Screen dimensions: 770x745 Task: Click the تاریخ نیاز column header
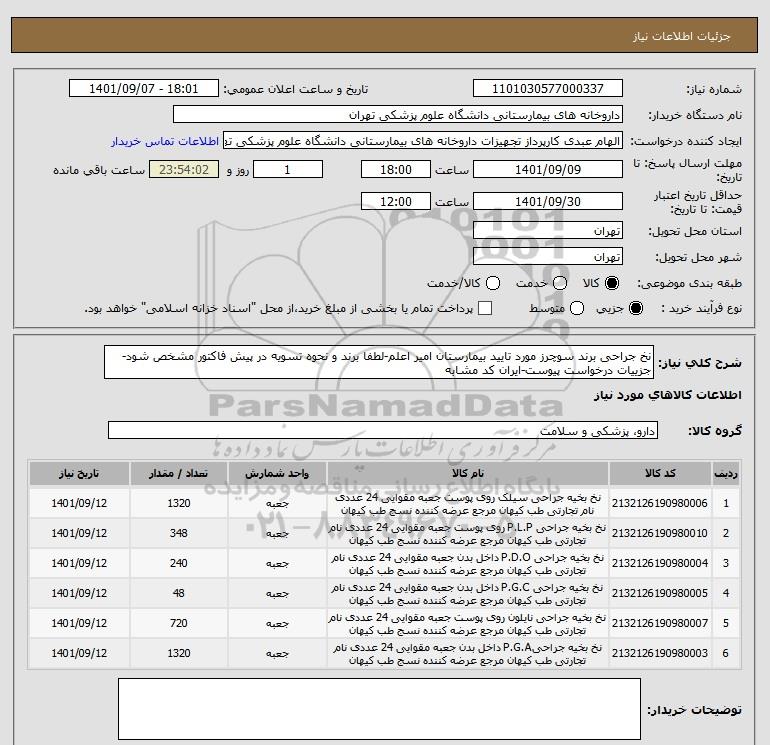click(x=79, y=473)
